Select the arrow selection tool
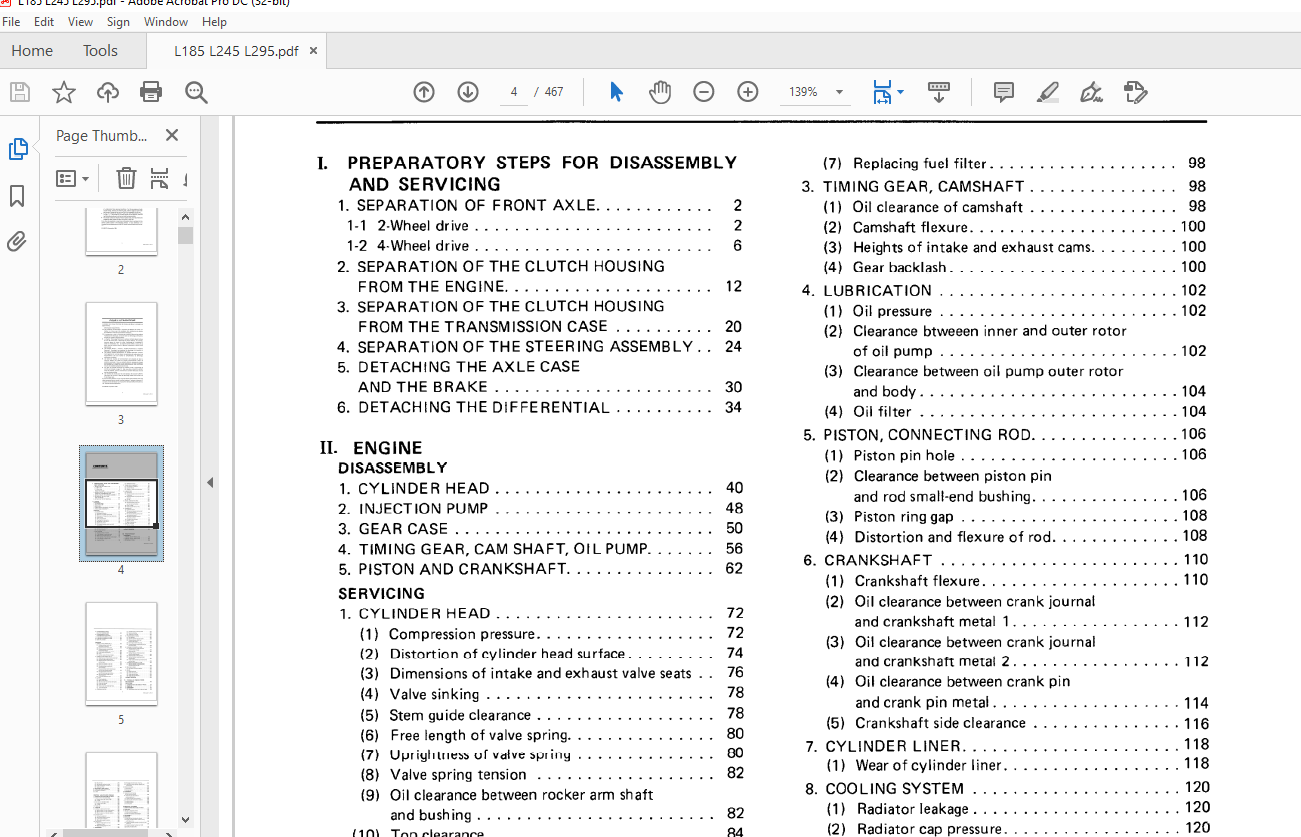 616,92
